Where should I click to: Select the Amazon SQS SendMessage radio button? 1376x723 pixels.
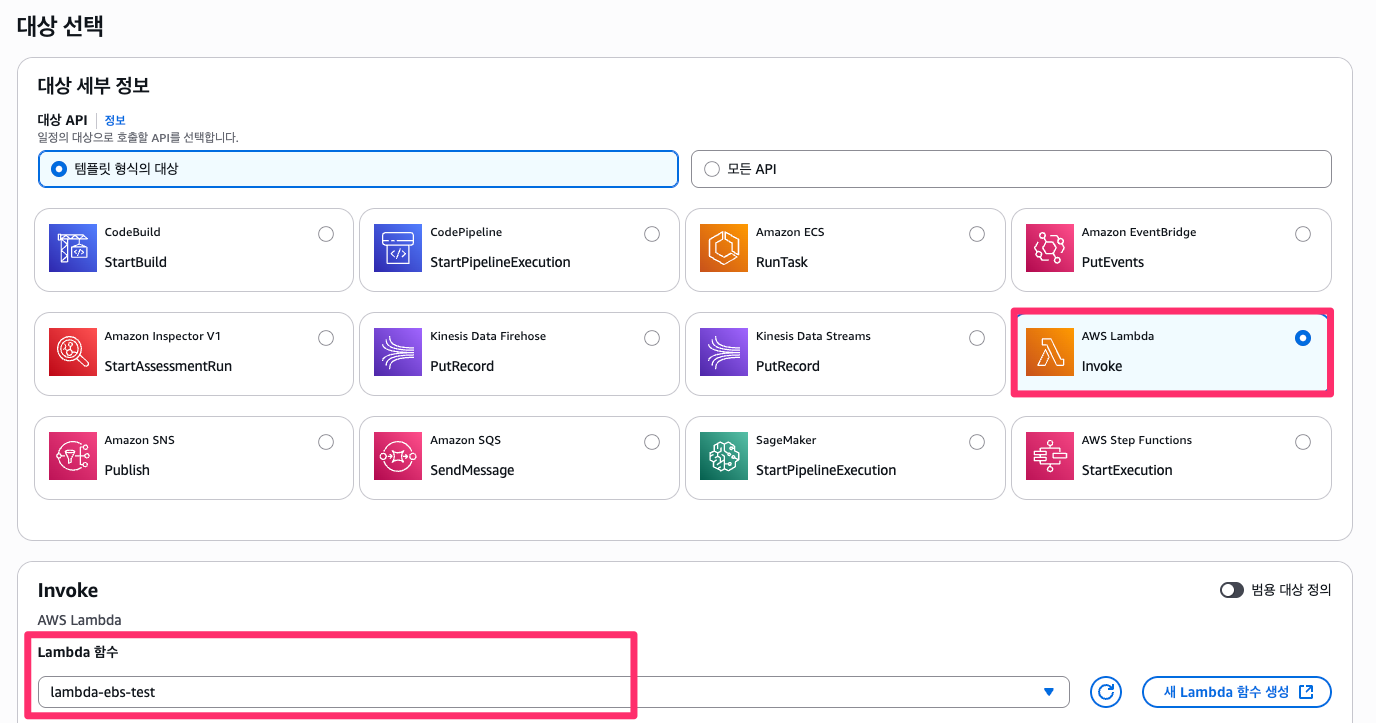pyautogui.click(x=652, y=442)
